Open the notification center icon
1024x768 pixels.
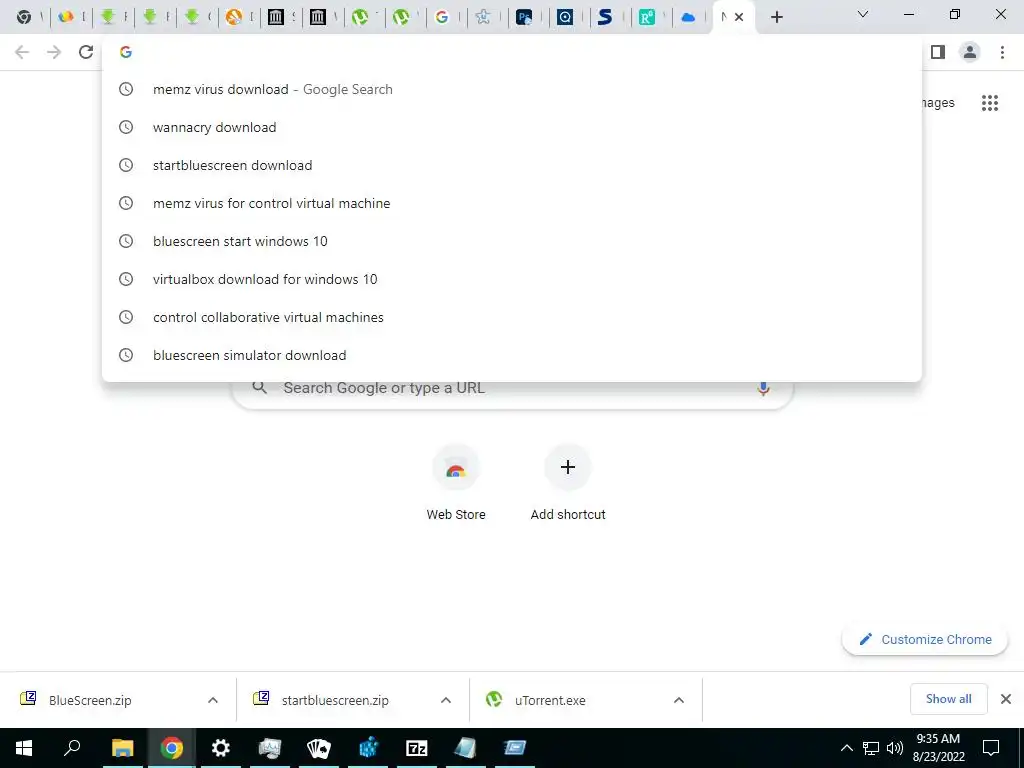(x=991, y=748)
